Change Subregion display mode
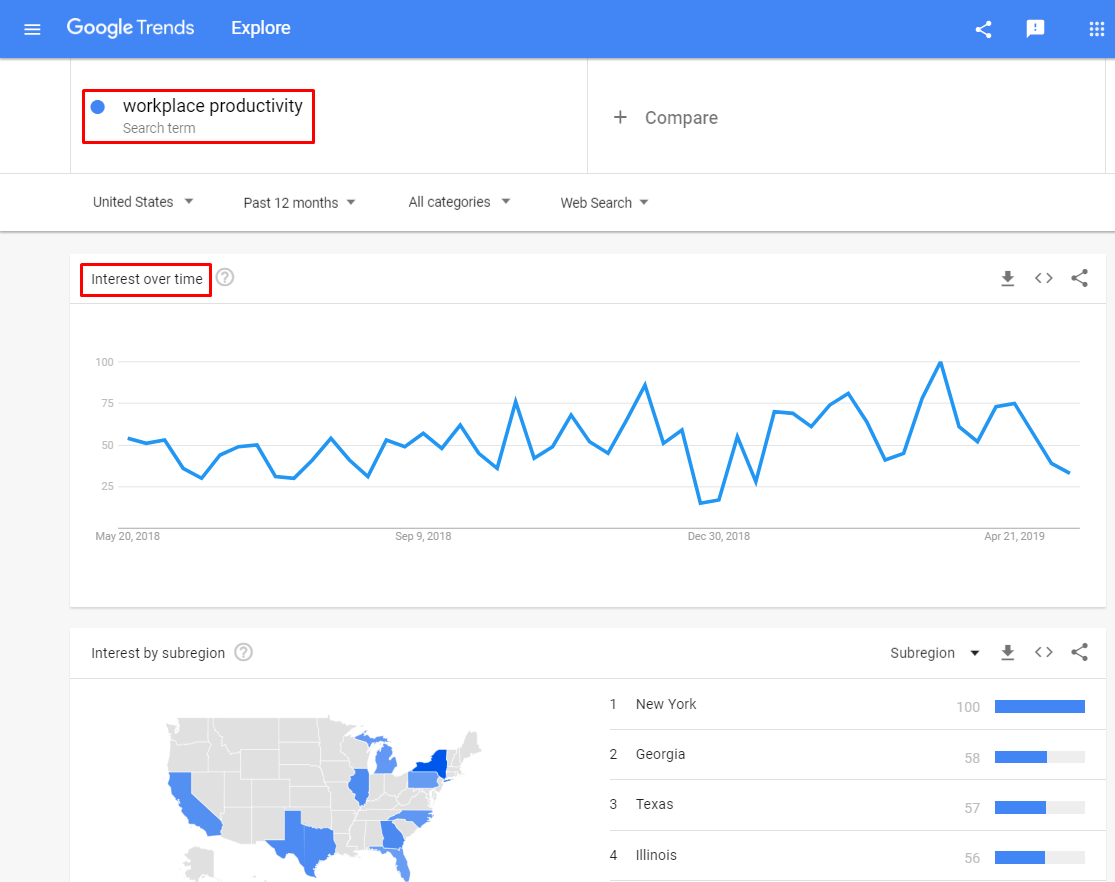The width and height of the screenshot is (1115, 882). (933, 652)
